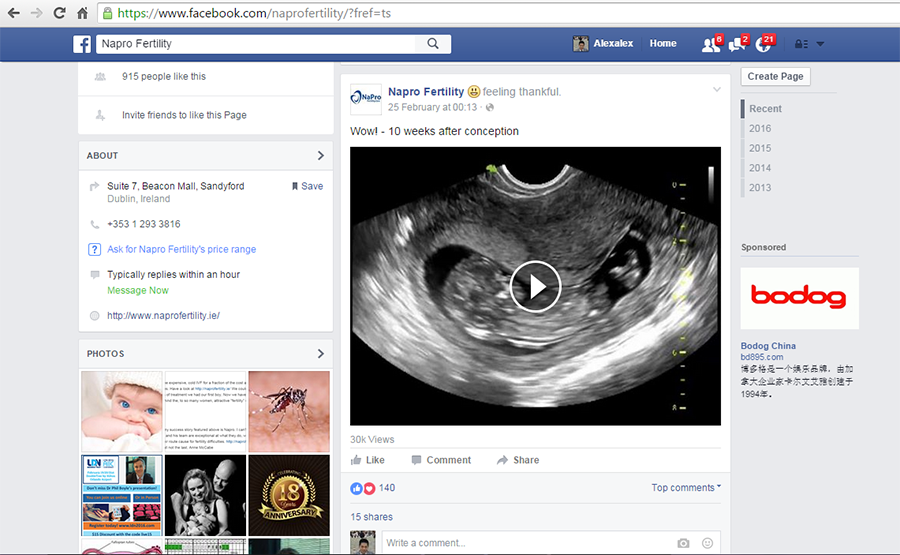Jump to 2014 in timeline
Screen dimensions: 900x555
tap(760, 168)
